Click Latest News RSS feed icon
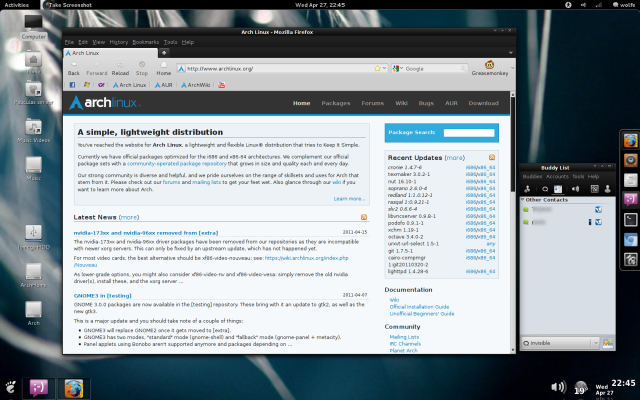 364,217
